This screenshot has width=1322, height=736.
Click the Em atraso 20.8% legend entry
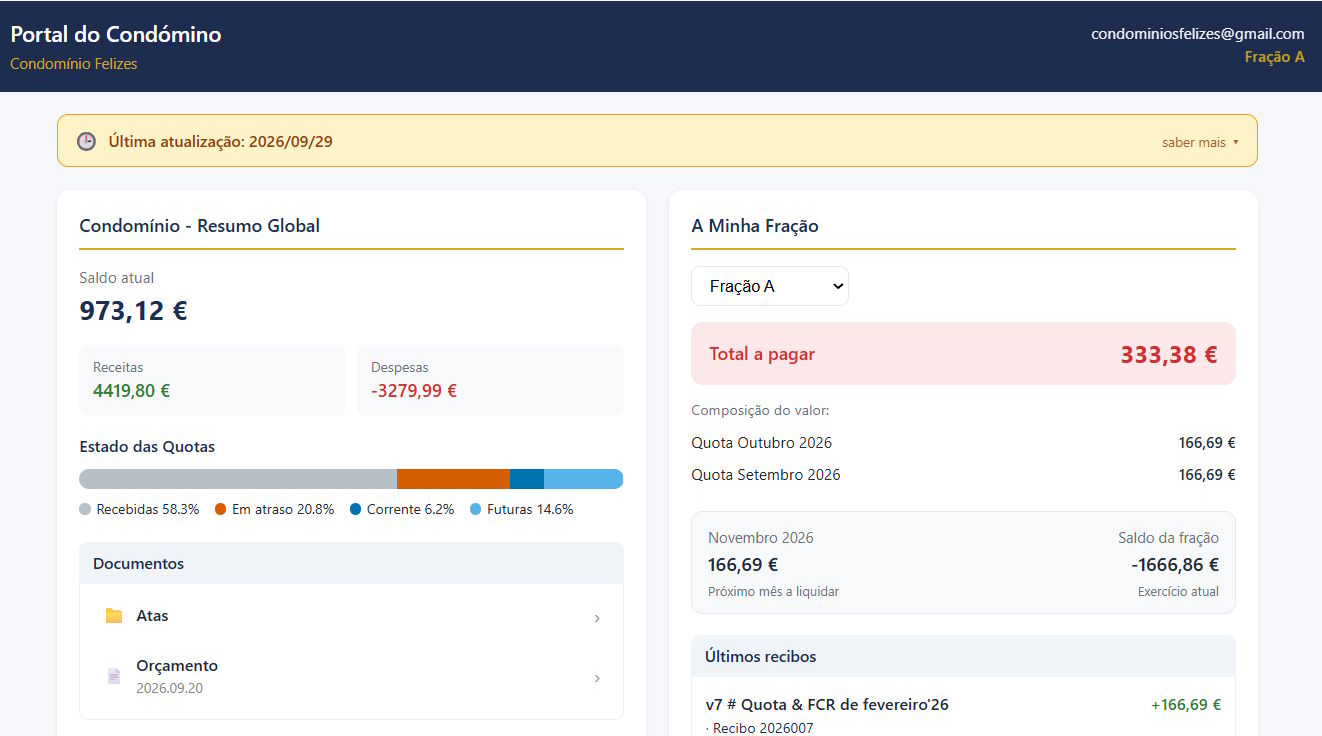click(x=275, y=509)
